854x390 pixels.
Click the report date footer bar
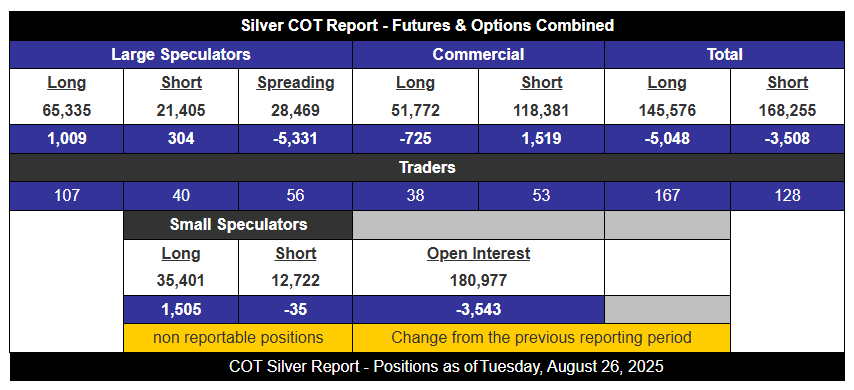427,366
